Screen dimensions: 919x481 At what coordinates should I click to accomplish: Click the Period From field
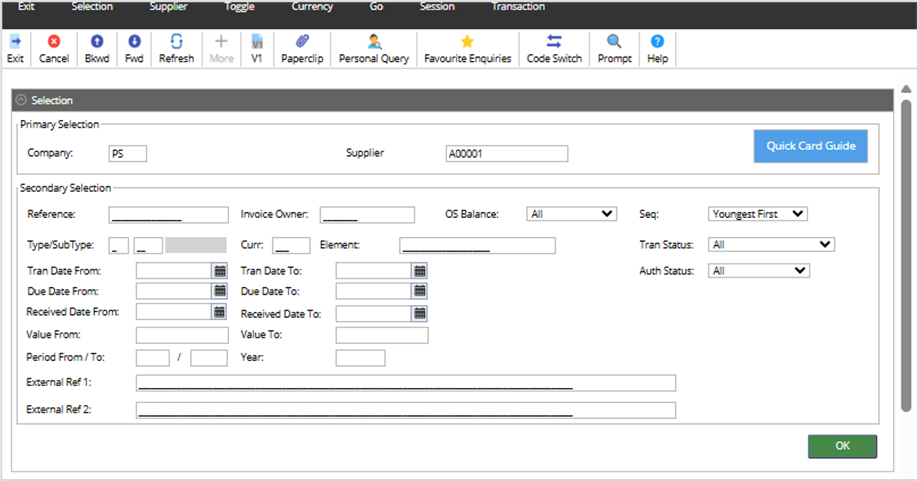tap(152, 358)
